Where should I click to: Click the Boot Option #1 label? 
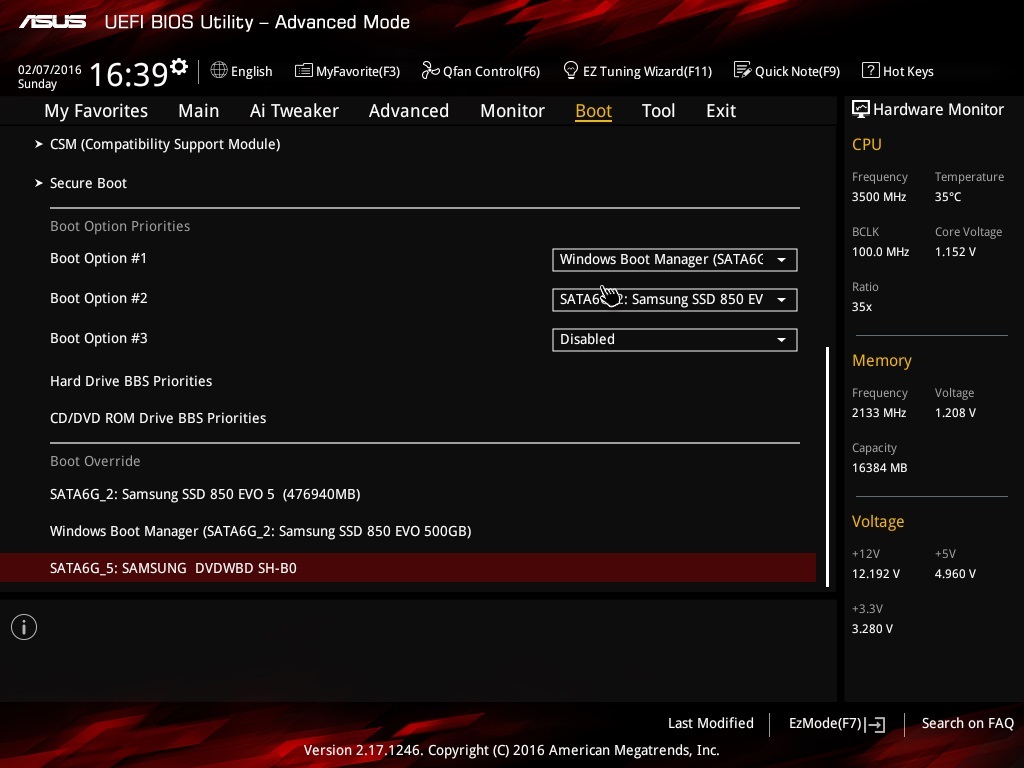click(99, 258)
